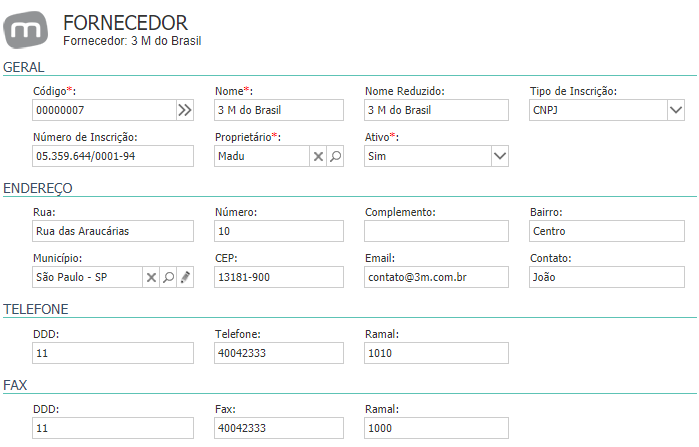The height and width of the screenshot is (447, 699).
Task: Focus the Contato field showing João
Action: point(607,277)
